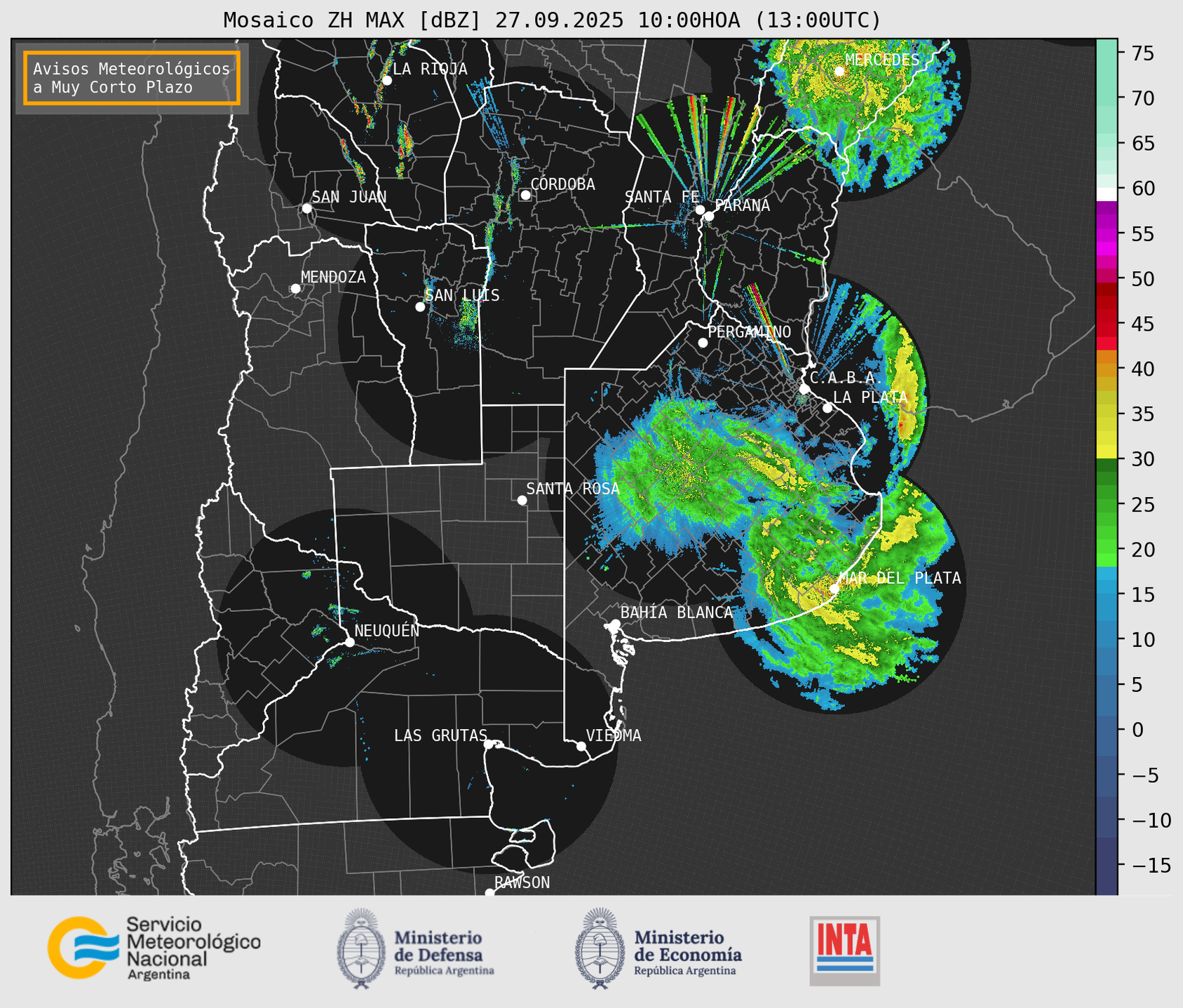Click the MAR DEL PLATA label text
Viewport: 1183px width, 1008px height.
pos(900,578)
